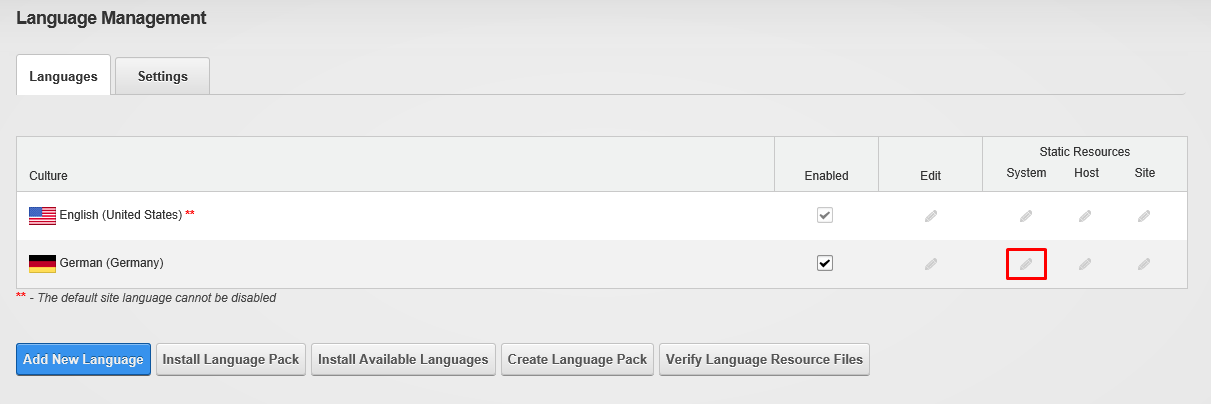
Task: Select the Languages tab
Action: click(x=63, y=76)
